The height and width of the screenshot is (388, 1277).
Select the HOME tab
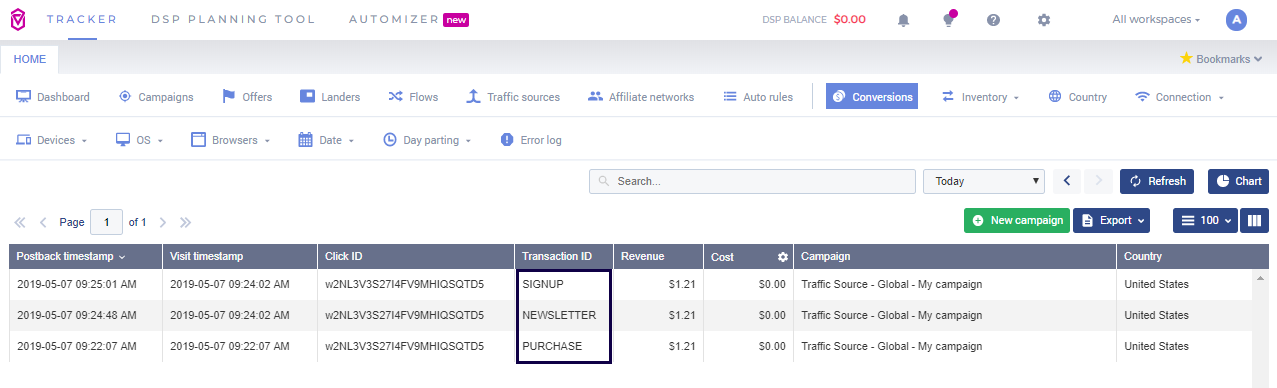click(x=30, y=59)
